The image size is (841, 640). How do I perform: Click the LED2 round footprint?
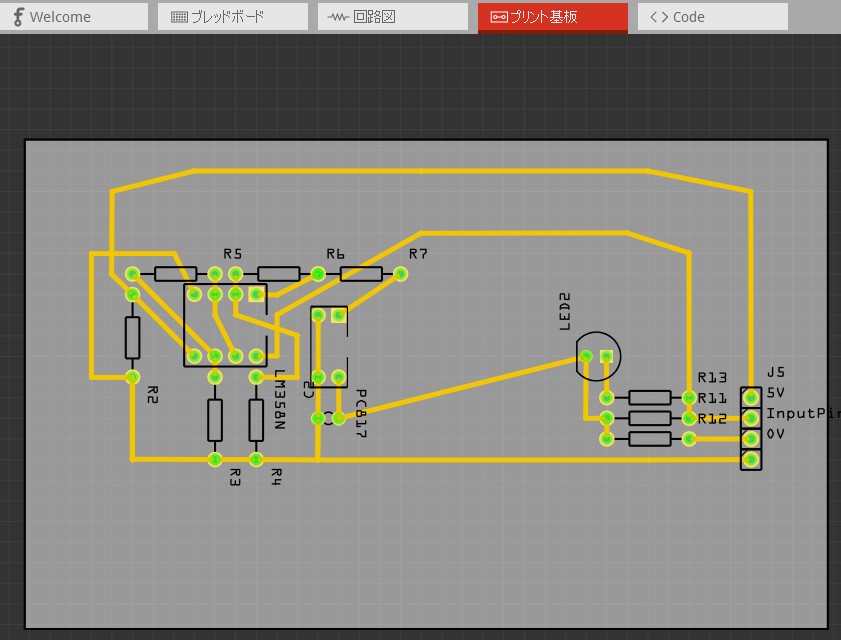598,357
